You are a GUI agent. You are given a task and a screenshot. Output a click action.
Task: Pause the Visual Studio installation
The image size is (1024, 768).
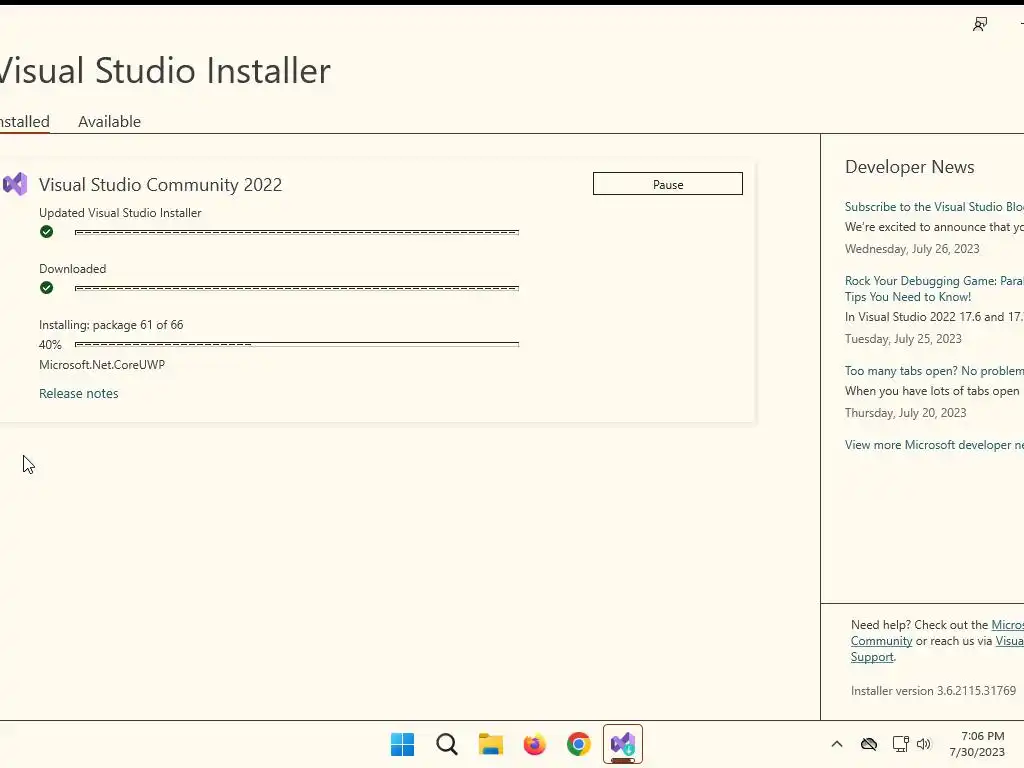(667, 184)
